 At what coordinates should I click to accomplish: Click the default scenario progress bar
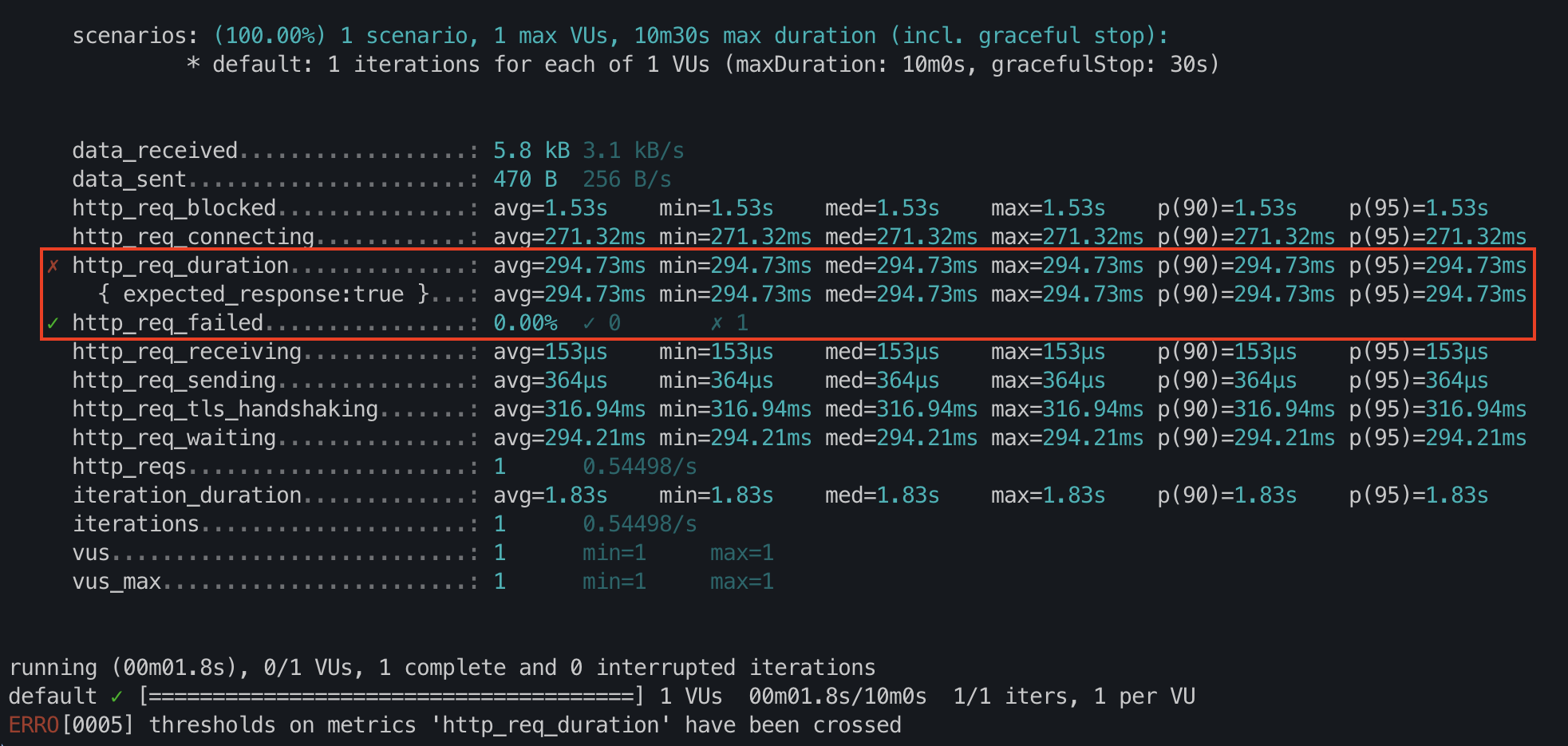pyautogui.click(x=391, y=697)
